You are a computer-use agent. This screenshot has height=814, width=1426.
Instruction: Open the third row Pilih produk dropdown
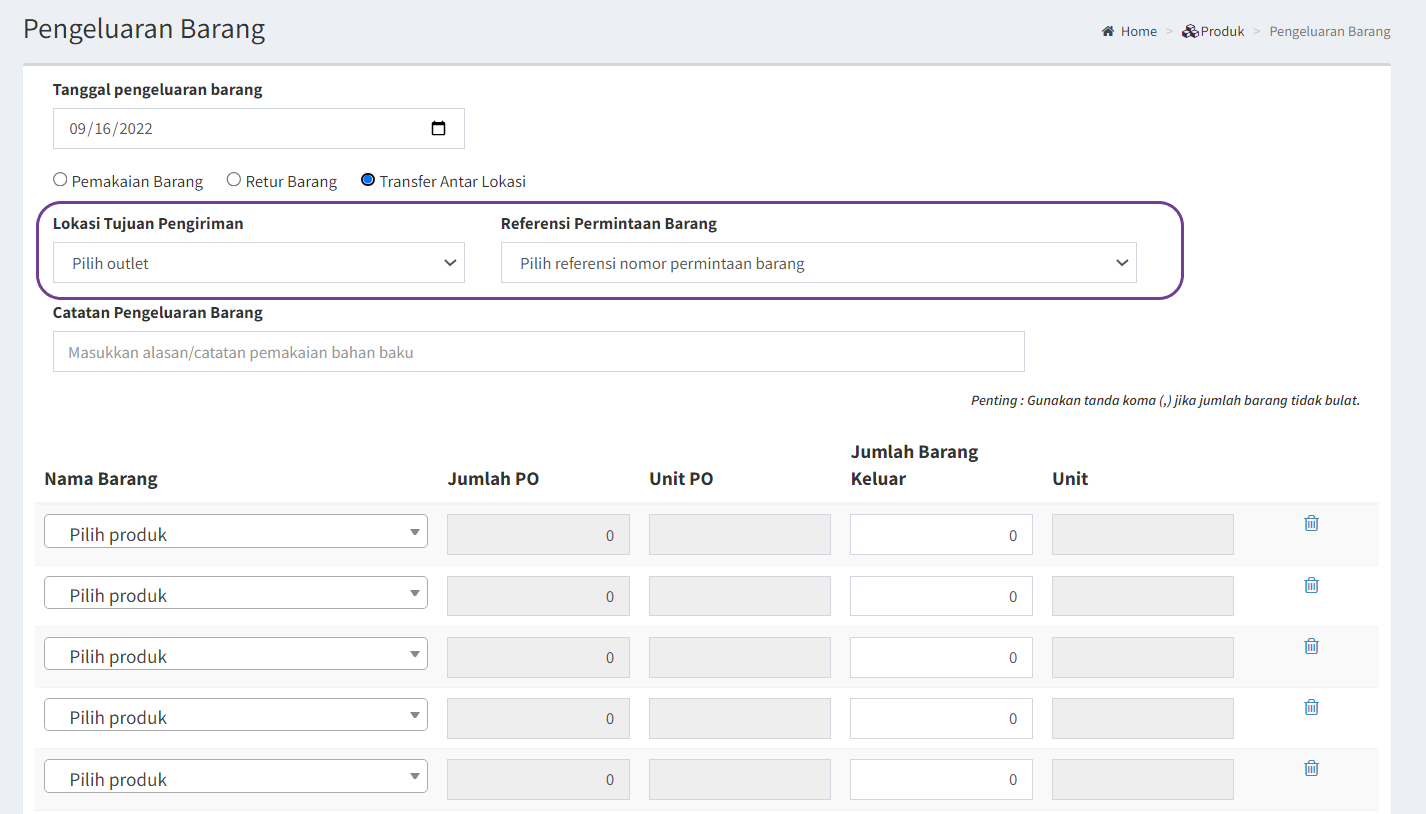[x=236, y=653]
